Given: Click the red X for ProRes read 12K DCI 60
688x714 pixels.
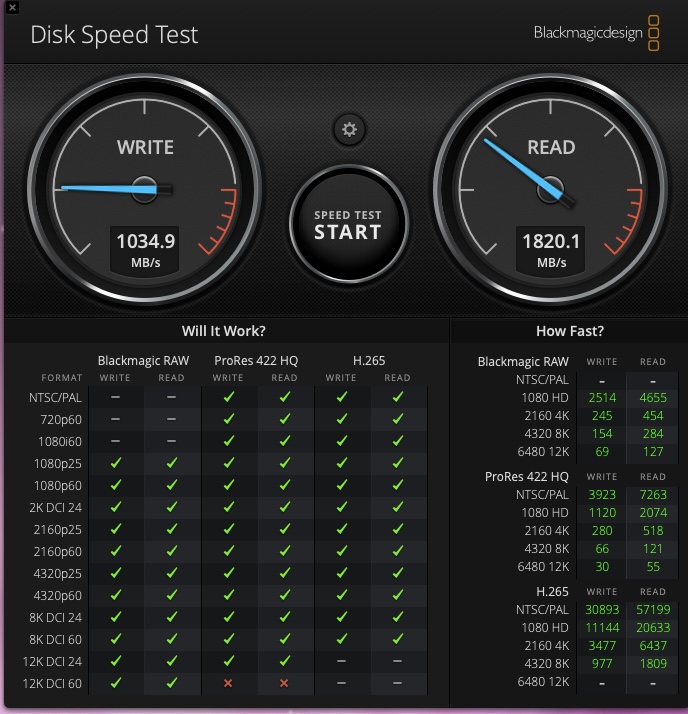Looking at the screenshot, I should 284,683.
